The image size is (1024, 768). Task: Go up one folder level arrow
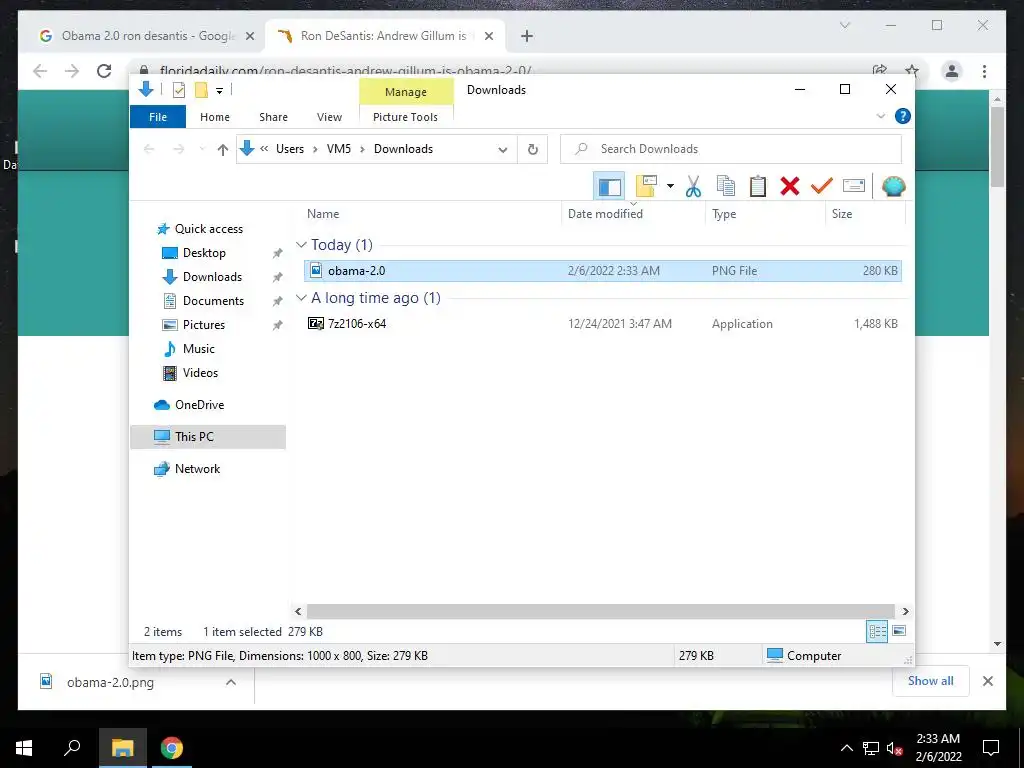click(223, 150)
